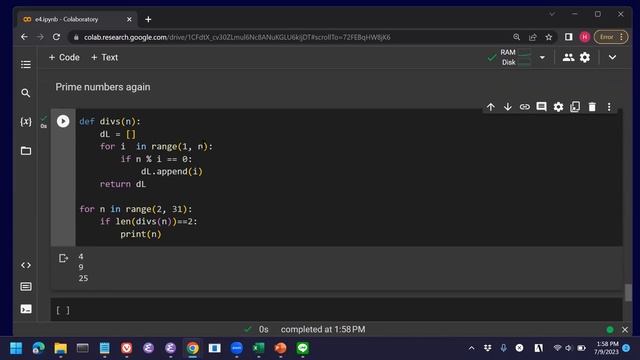Click the print(n) code line

141,234
